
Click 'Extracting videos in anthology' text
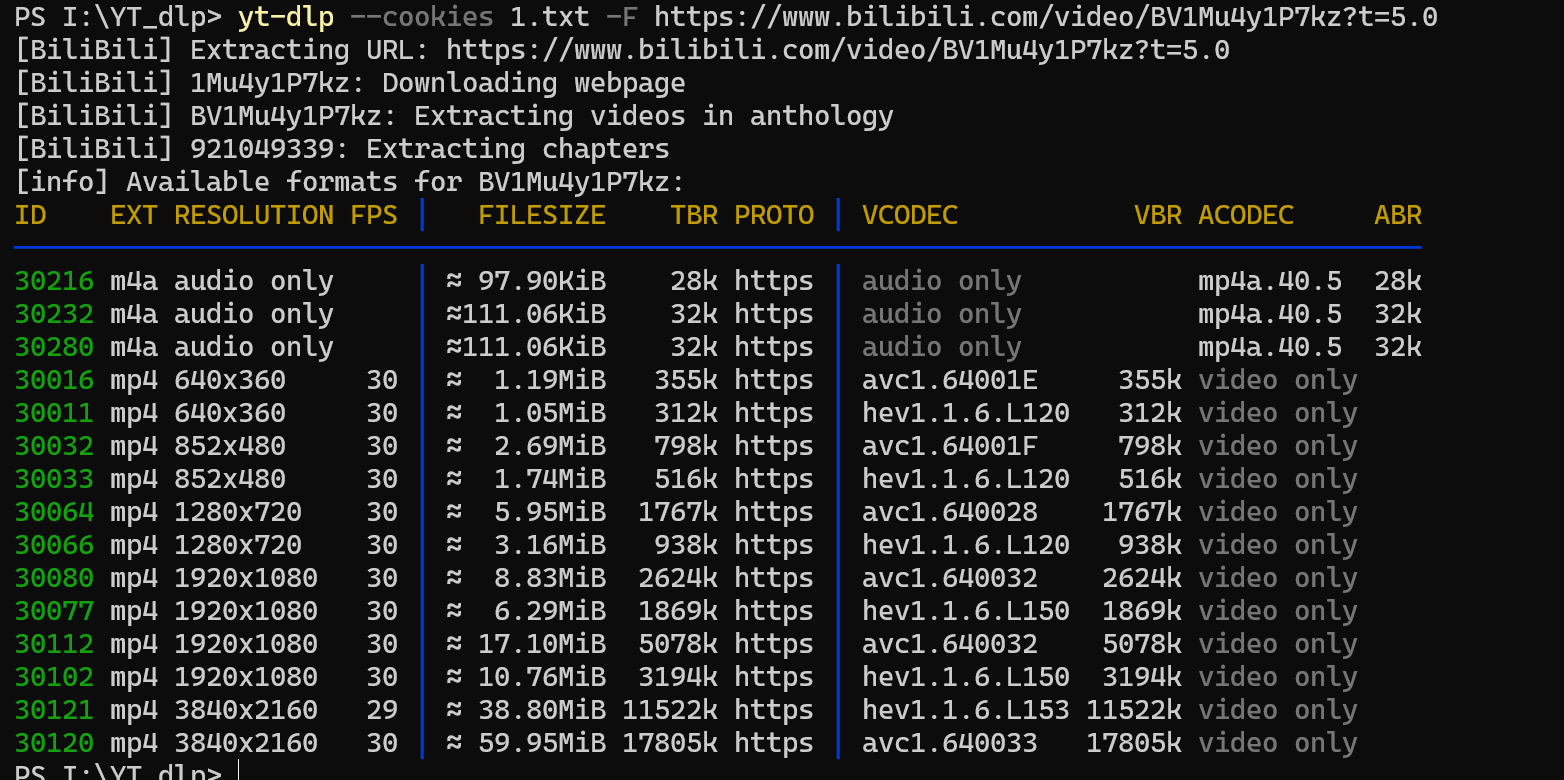point(654,116)
